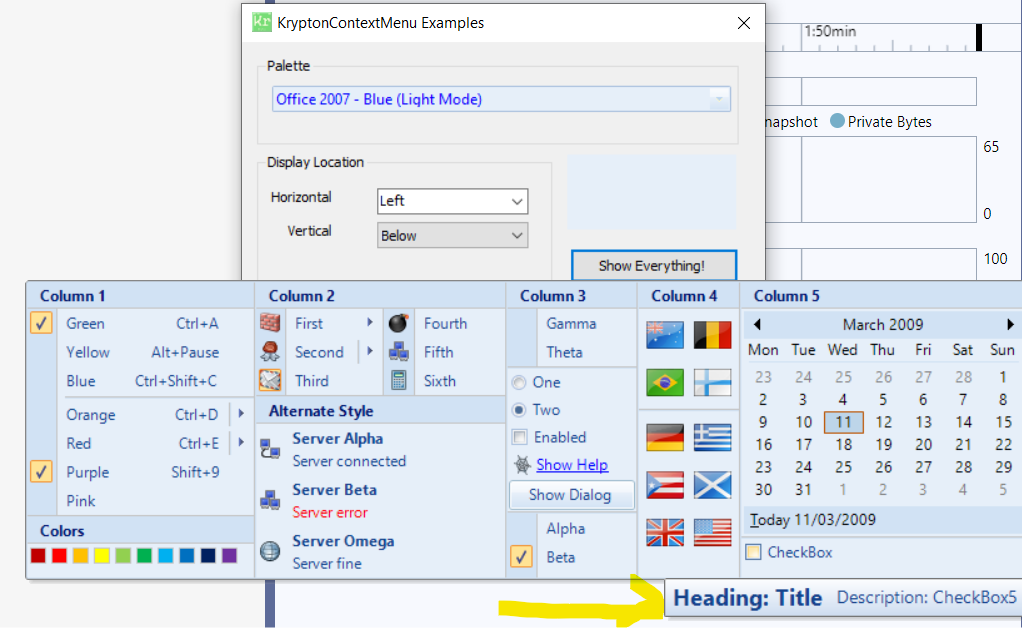Click the black bomb icon beside Fourth
Viewport: 1022px width, 633px height.
coord(398,323)
